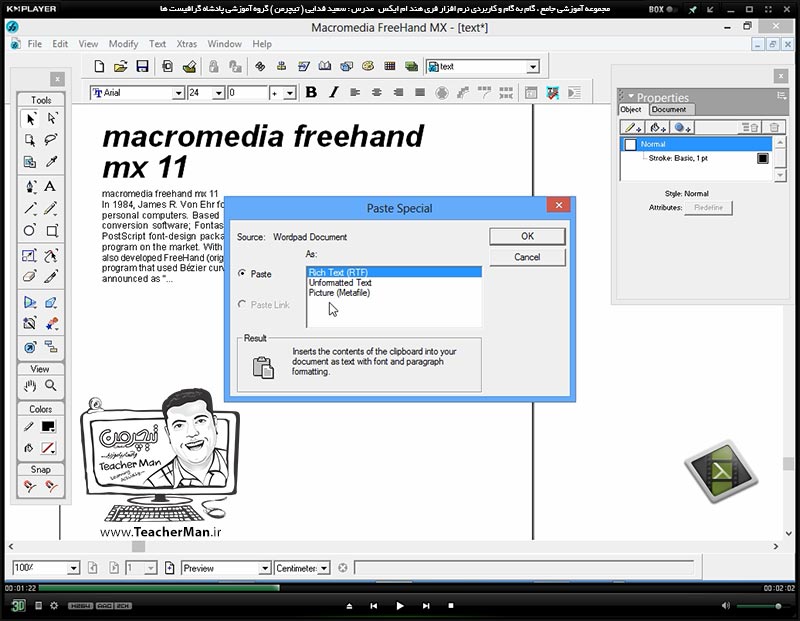The height and width of the screenshot is (621, 800).
Task: Select Rich Text (RTF) format
Action: point(394,272)
